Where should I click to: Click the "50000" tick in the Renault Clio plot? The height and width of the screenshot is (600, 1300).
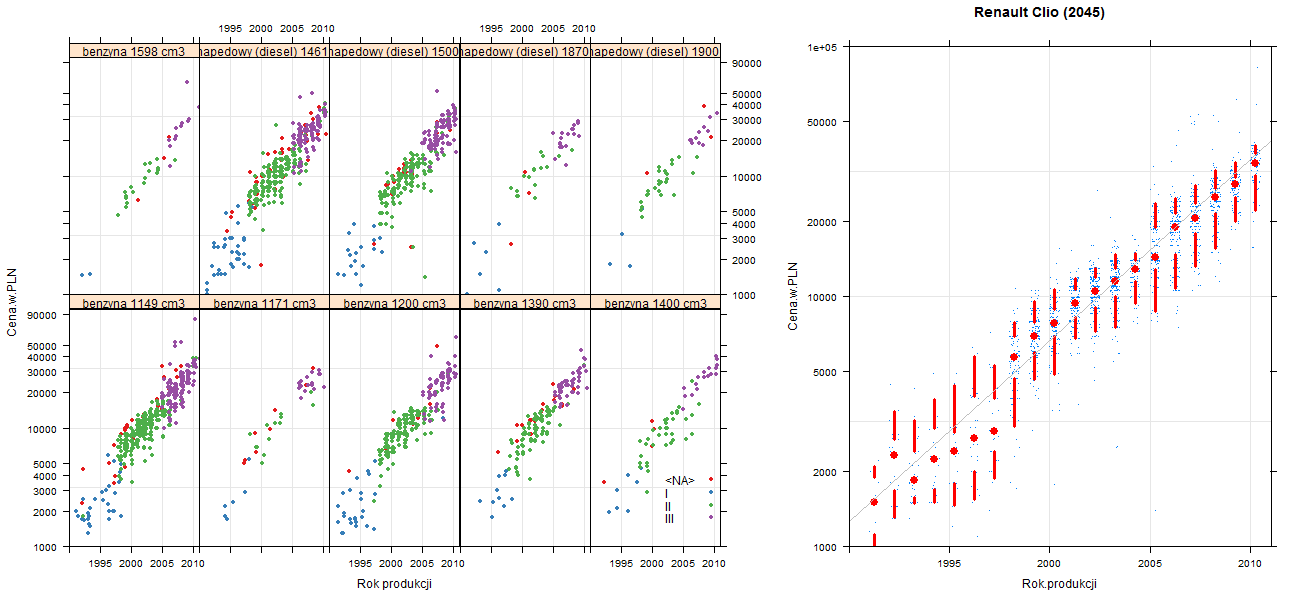point(822,122)
